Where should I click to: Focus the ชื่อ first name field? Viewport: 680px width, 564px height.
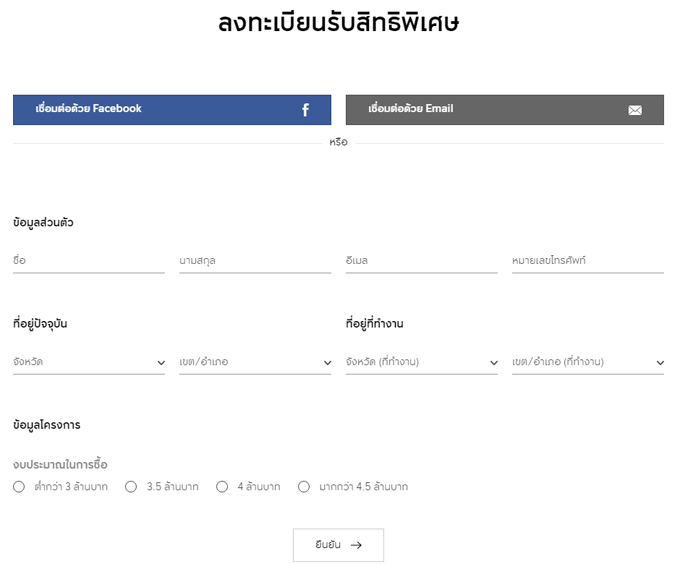89,261
